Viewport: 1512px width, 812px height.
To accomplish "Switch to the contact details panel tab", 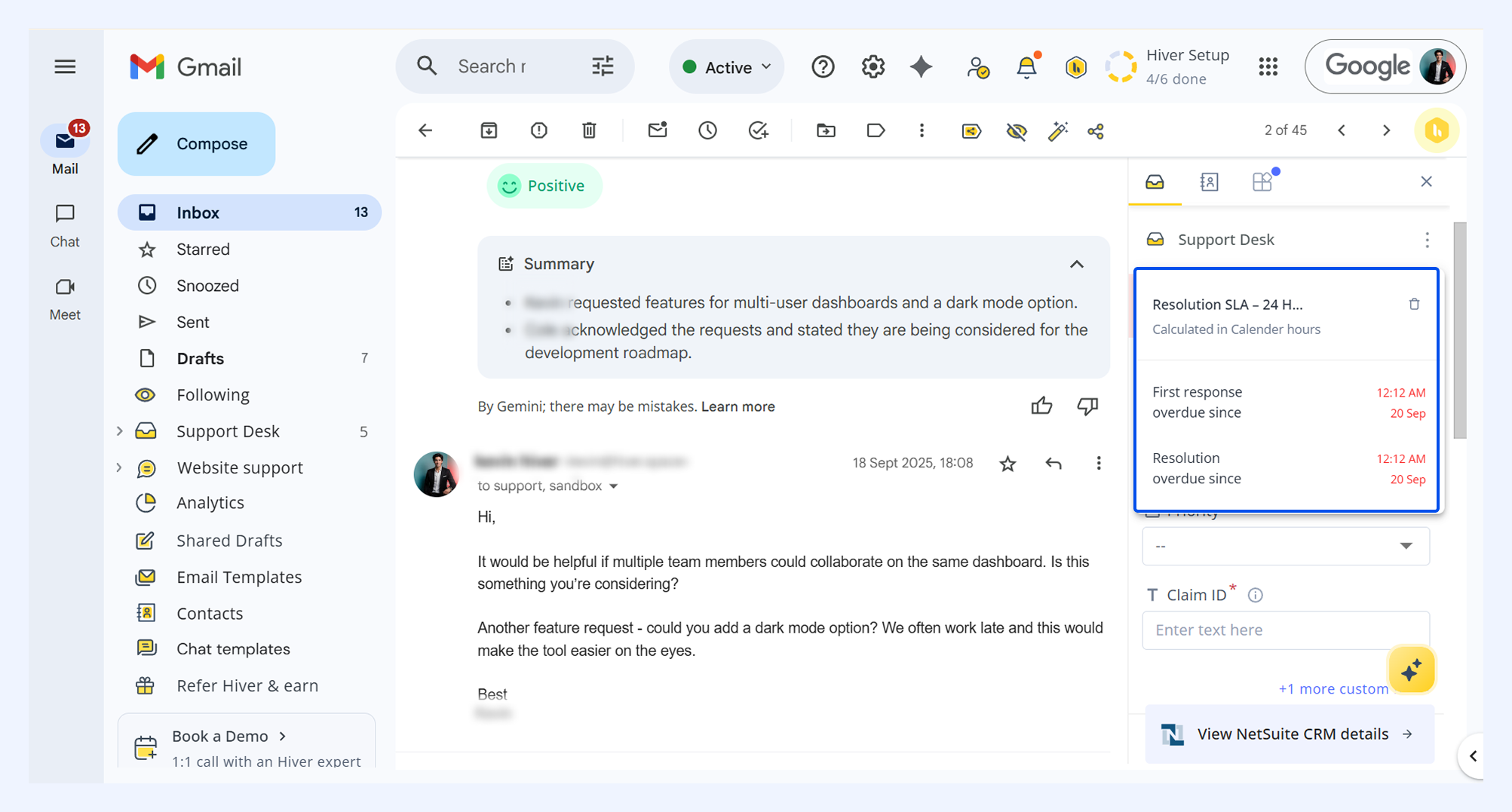I will pos(1209,182).
